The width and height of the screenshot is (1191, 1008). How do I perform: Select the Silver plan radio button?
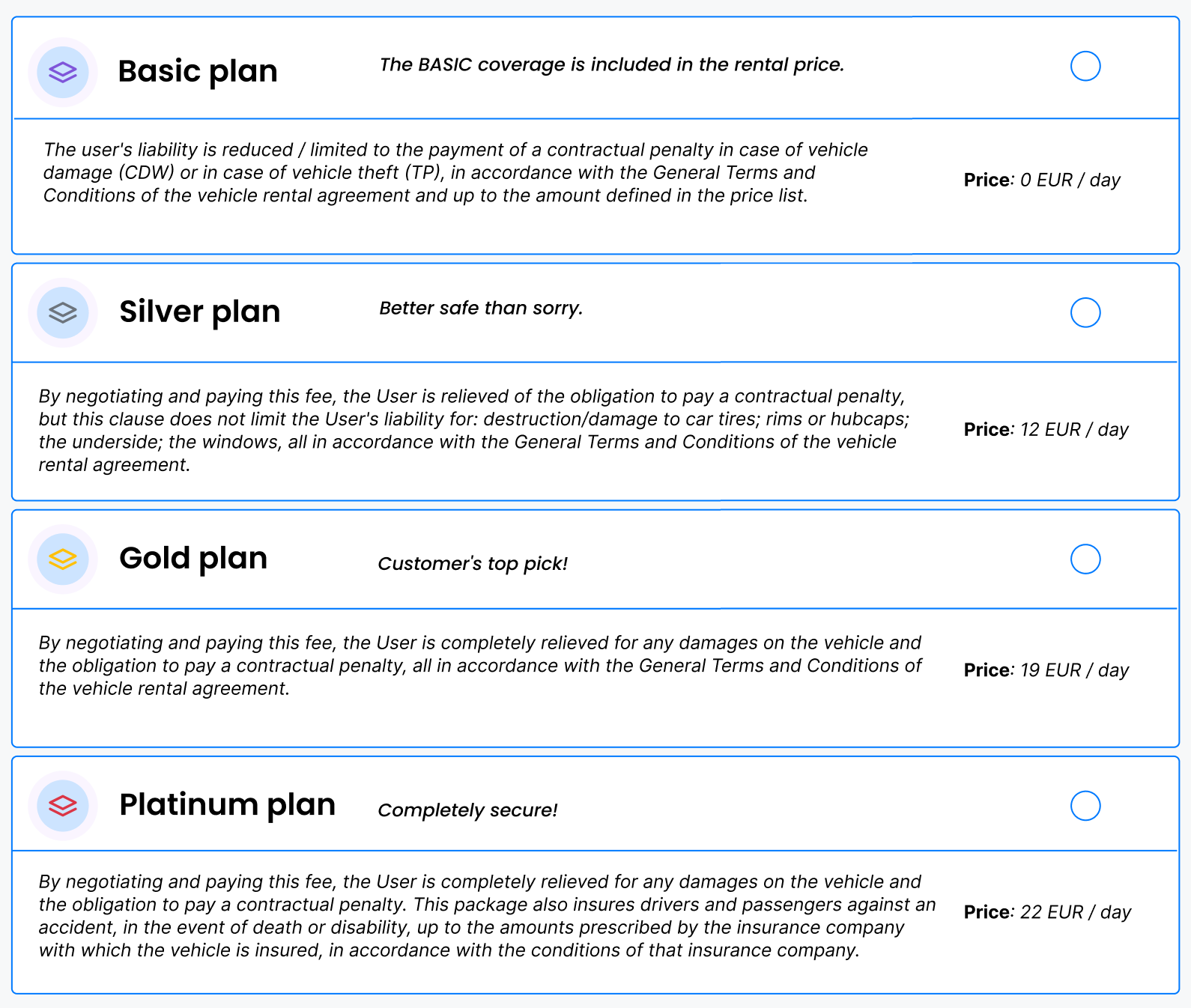pos(1085,312)
